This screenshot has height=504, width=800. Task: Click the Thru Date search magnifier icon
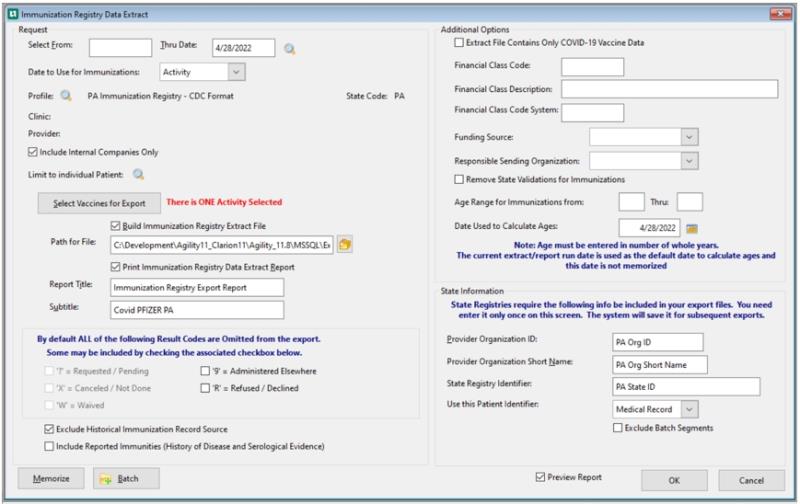[x=290, y=49]
